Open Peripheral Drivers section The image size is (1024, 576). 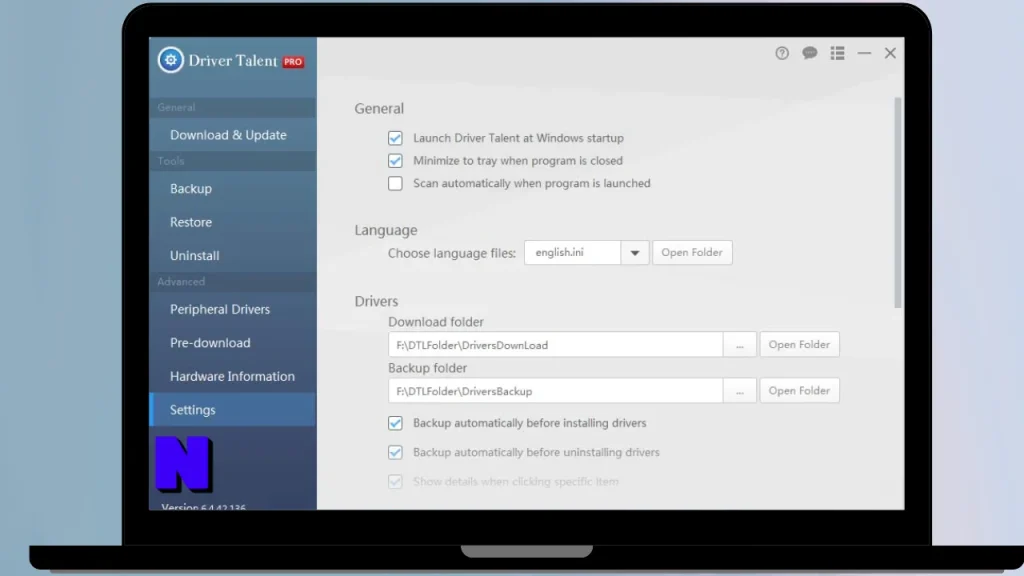pyautogui.click(x=232, y=309)
